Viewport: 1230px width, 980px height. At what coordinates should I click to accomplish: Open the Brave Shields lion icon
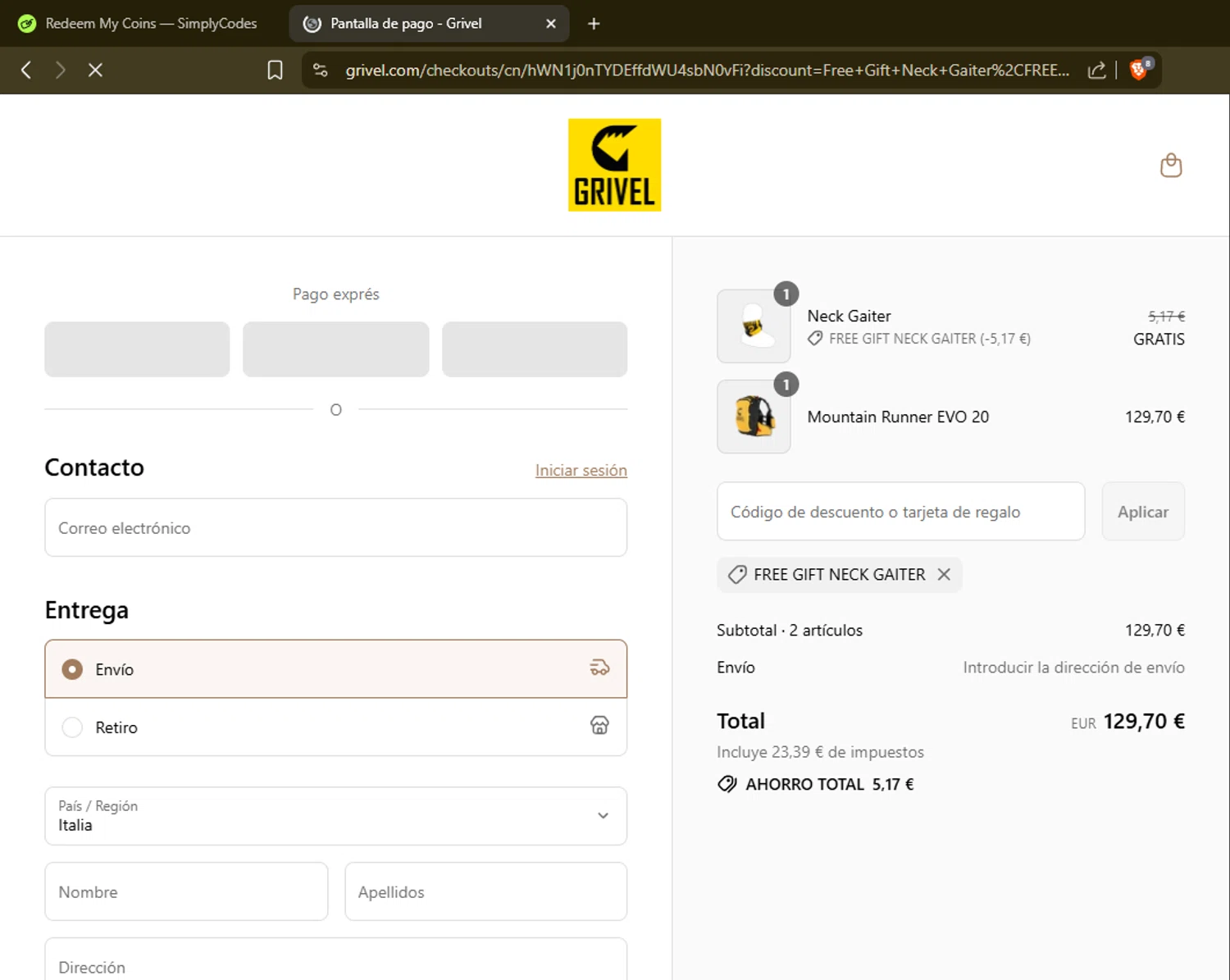1140,70
